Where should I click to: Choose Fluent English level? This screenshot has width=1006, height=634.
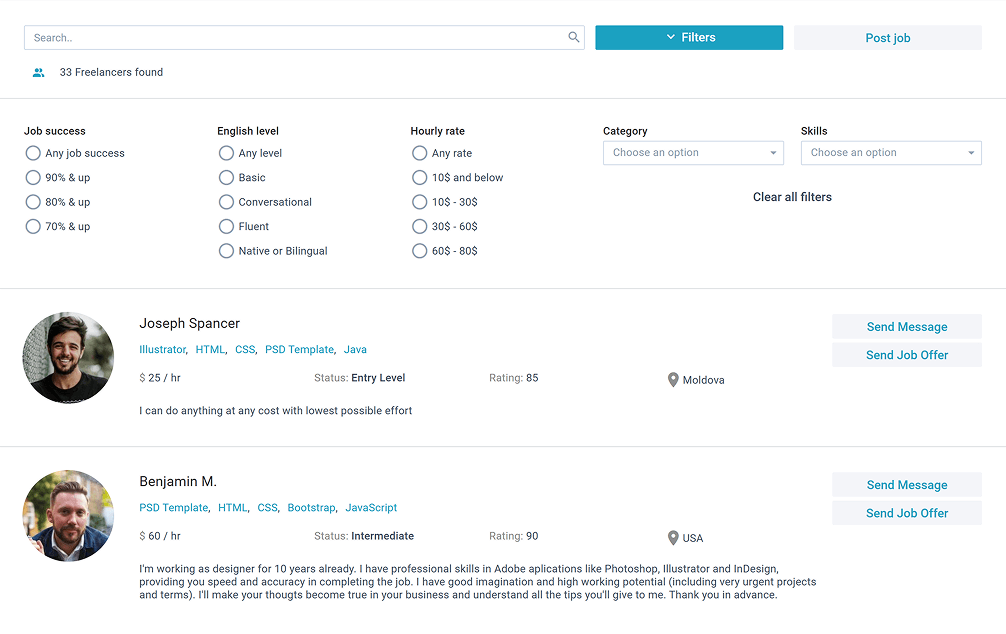(226, 227)
